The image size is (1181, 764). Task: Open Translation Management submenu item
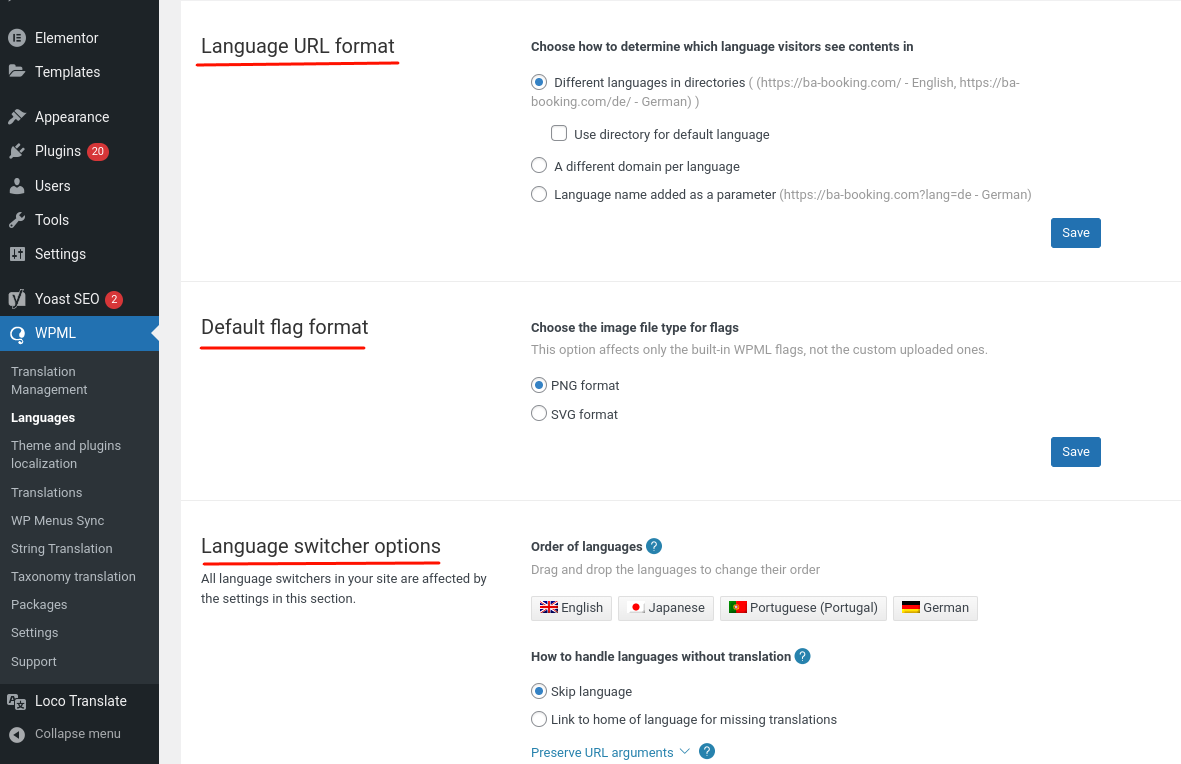49,381
